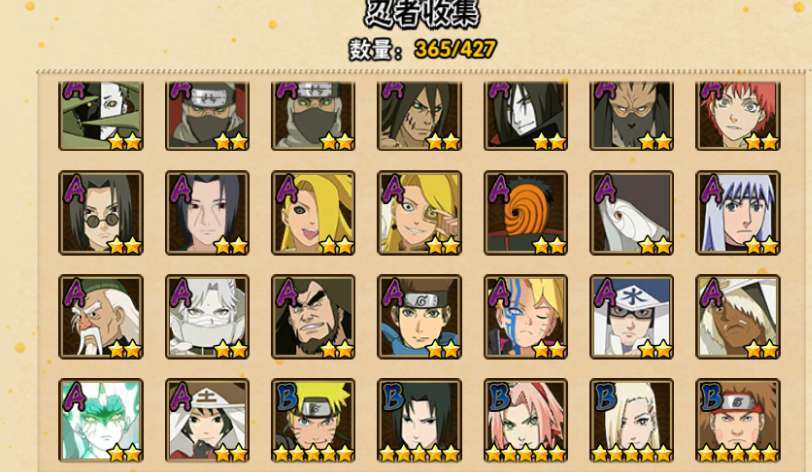Select the blond ninja with hair over eye

[x=313, y=213]
